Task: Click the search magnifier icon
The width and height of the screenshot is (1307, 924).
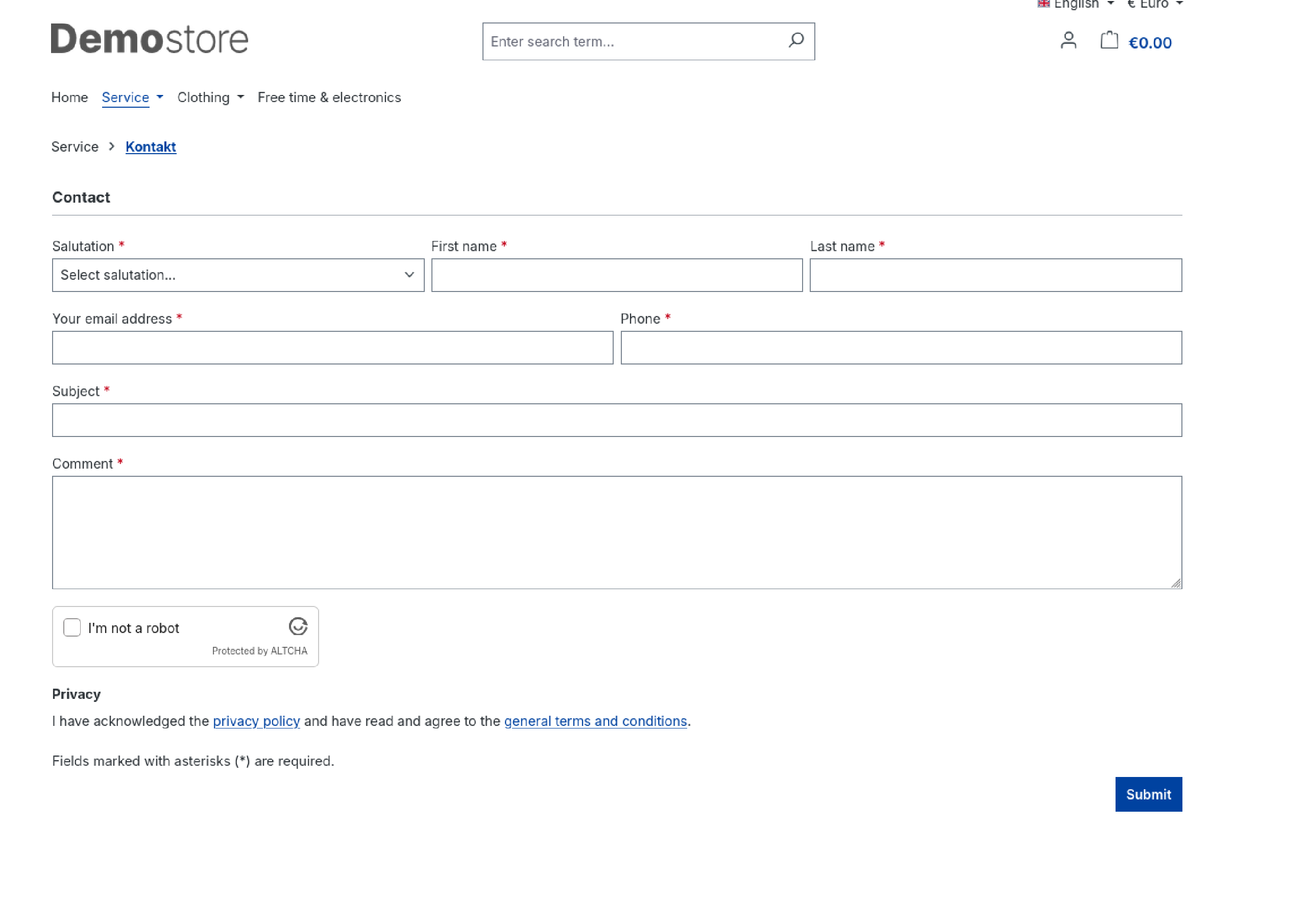Action: 796,40
